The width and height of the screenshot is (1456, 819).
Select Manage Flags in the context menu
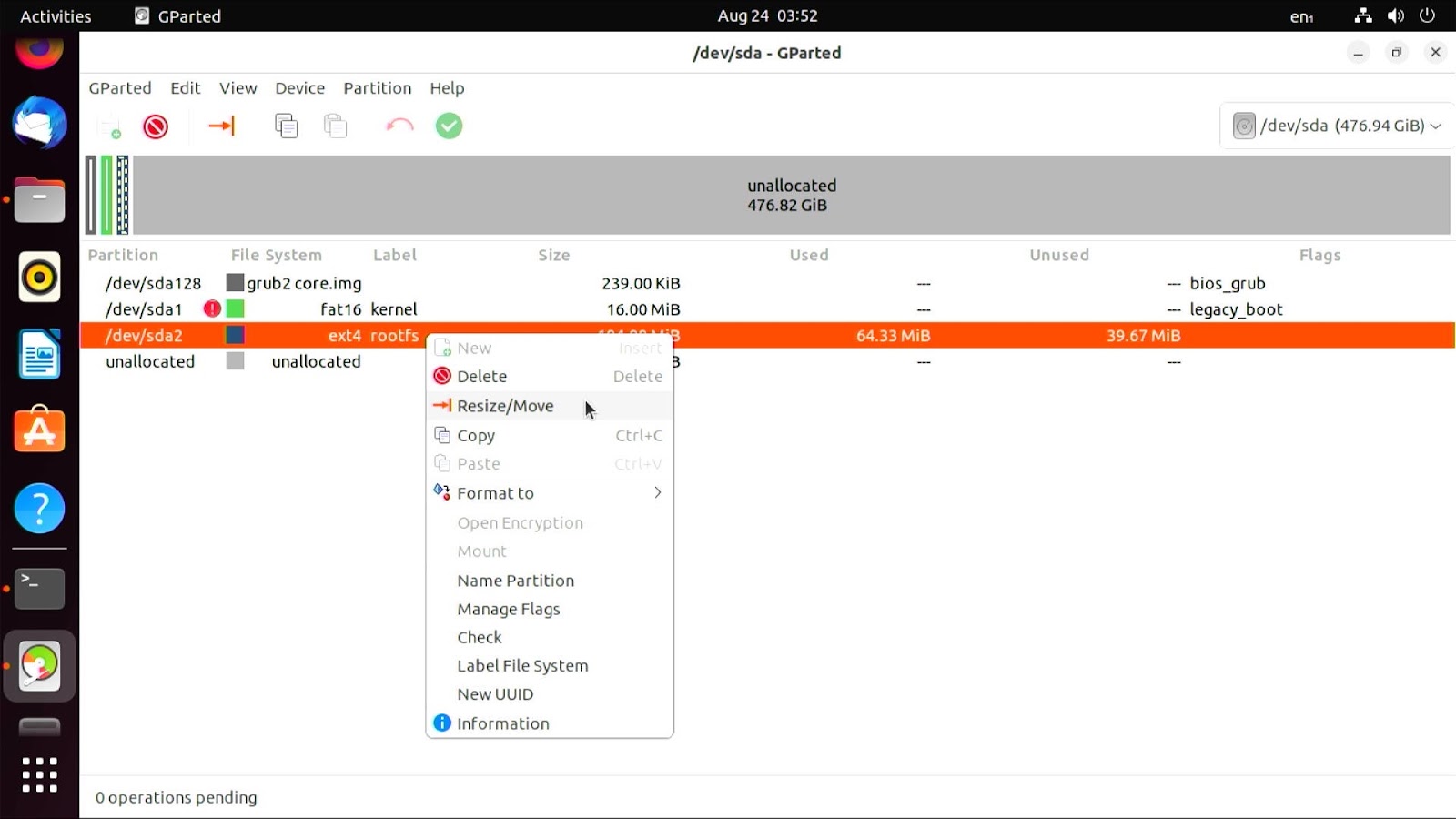[x=550, y=610]
